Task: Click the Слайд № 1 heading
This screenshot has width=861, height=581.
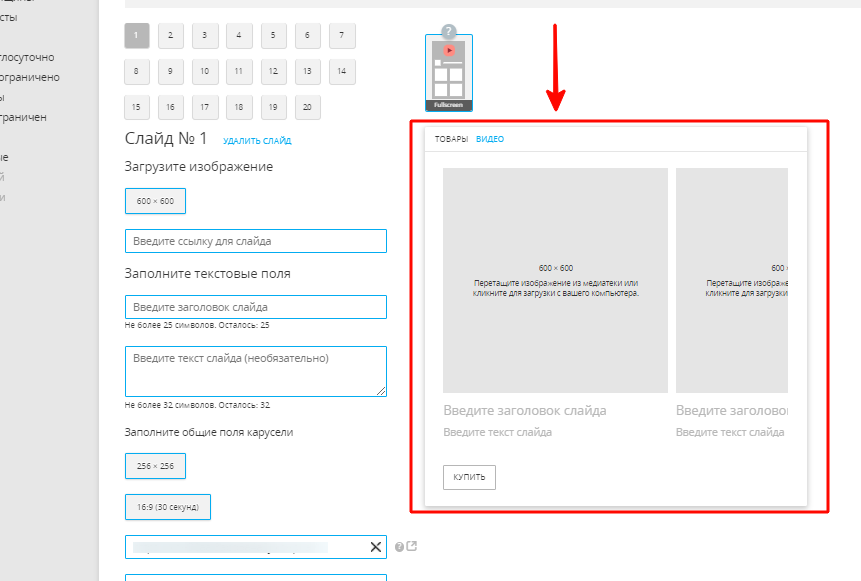Action: (166, 138)
